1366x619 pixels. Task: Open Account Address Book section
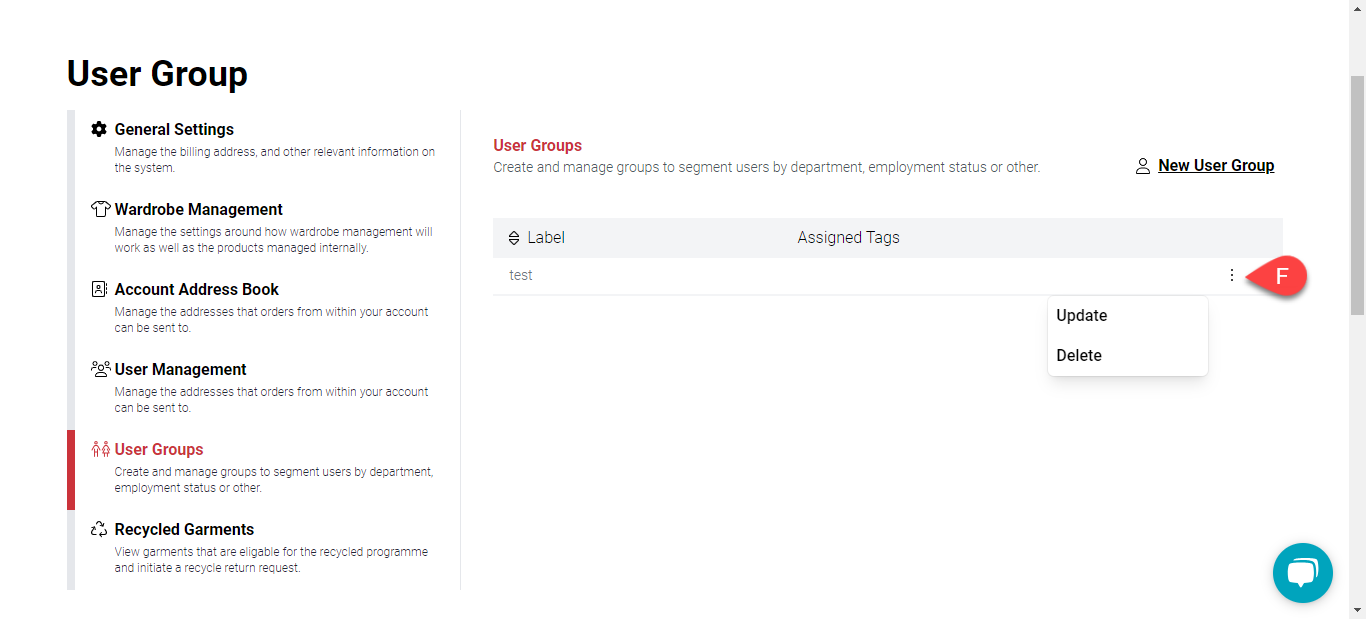pos(196,289)
